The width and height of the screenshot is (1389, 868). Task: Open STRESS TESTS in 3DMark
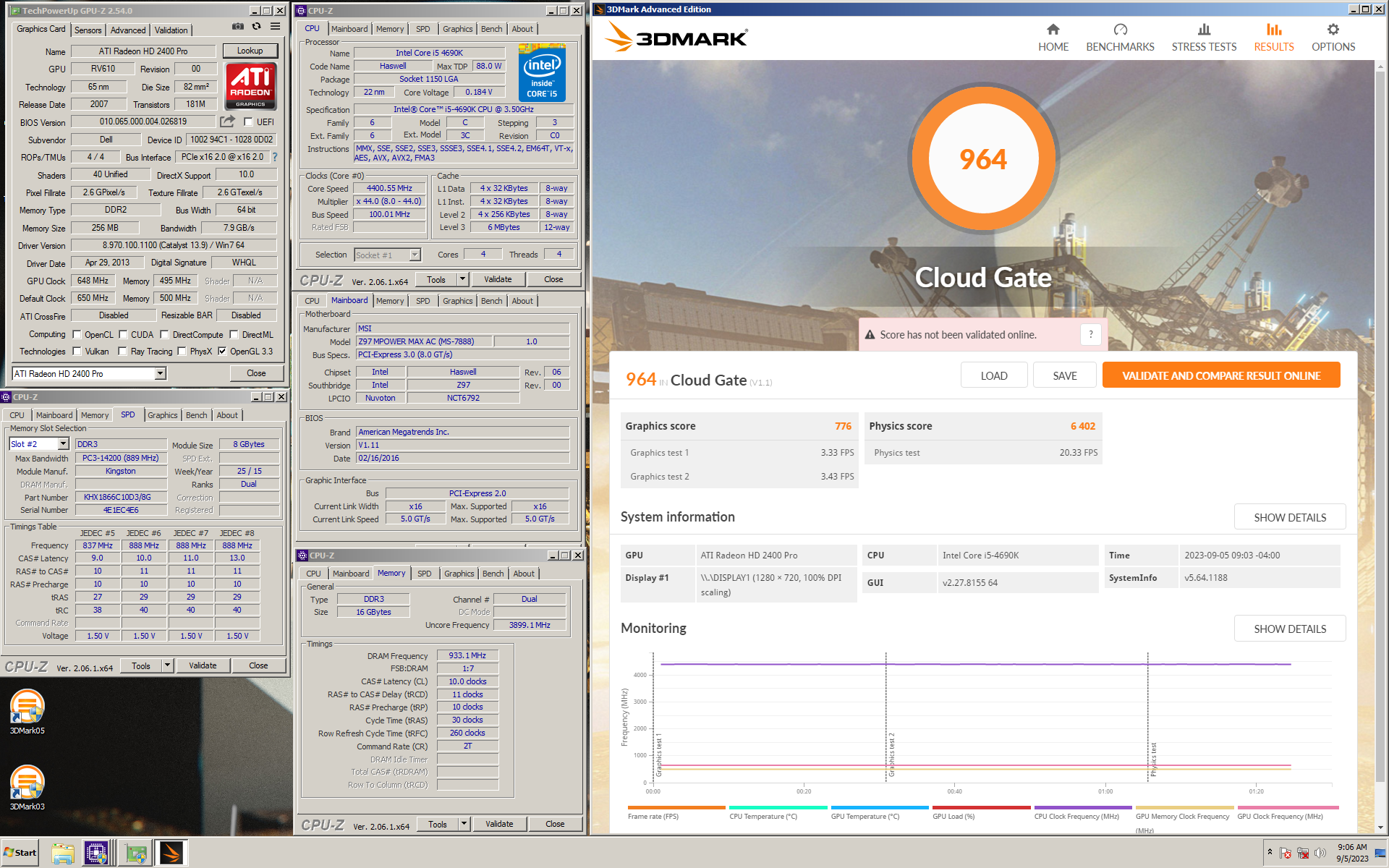(x=1204, y=38)
